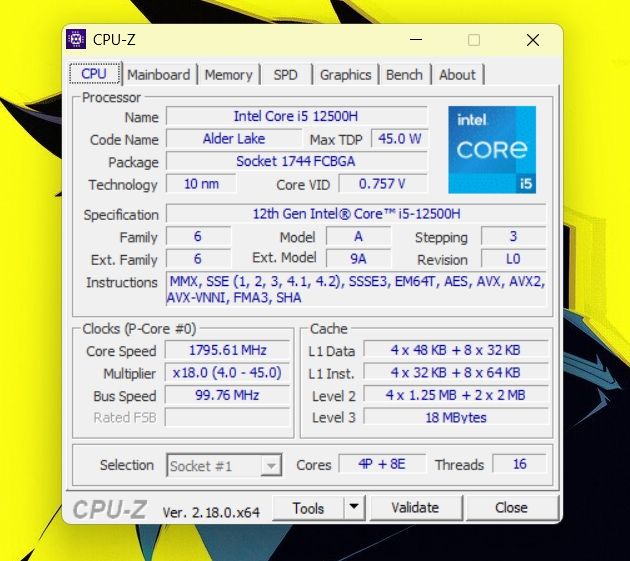The height and width of the screenshot is (561, 630).
Task: Select the SPD tab
Action: (285, 75)
